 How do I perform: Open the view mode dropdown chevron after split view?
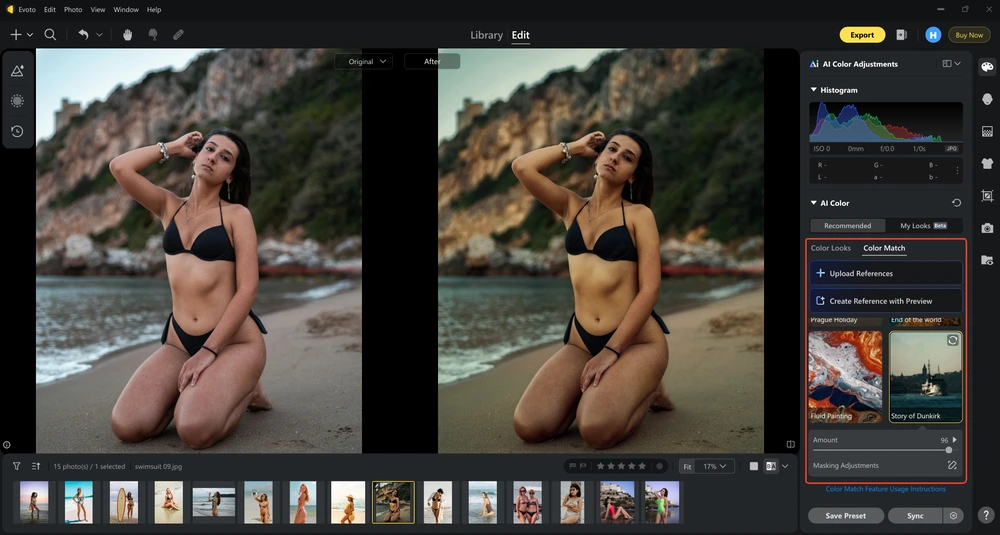785,466
